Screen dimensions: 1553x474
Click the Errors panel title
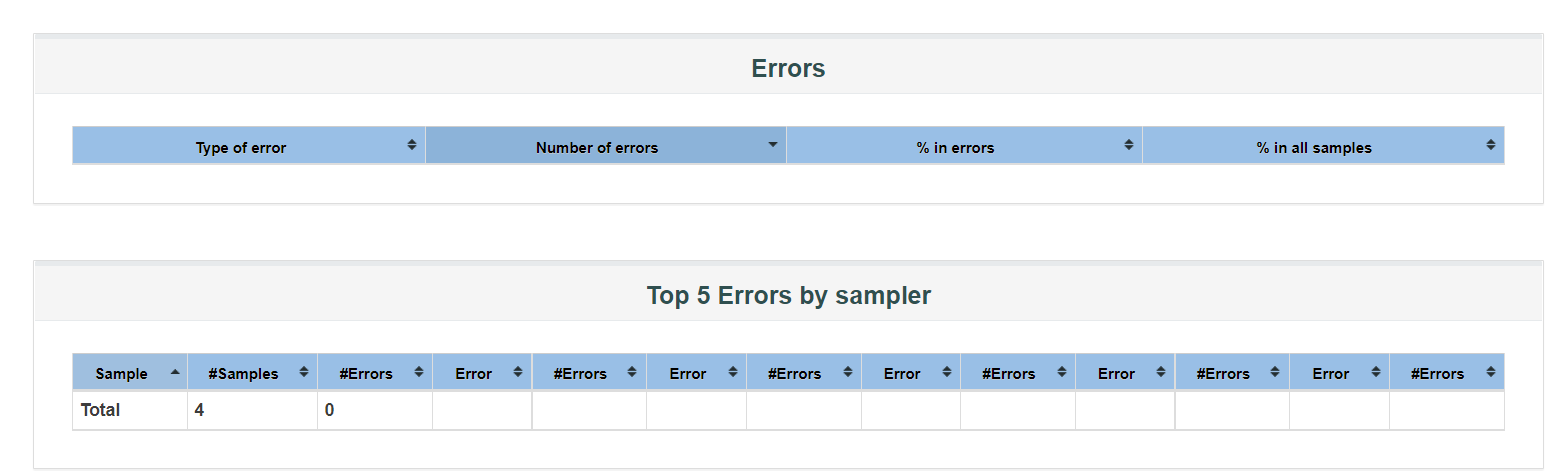point(788,69)
